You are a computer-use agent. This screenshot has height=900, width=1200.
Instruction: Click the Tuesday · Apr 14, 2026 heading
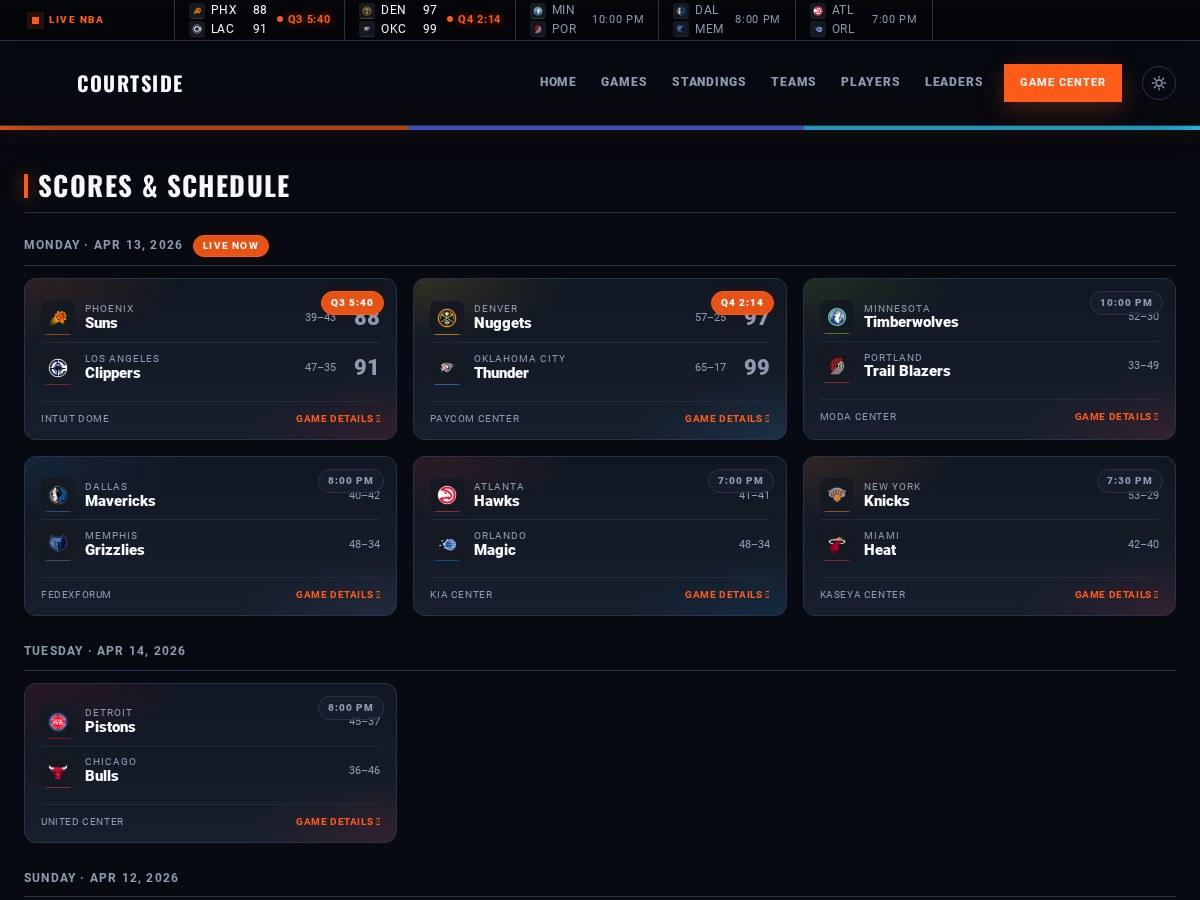105,651
